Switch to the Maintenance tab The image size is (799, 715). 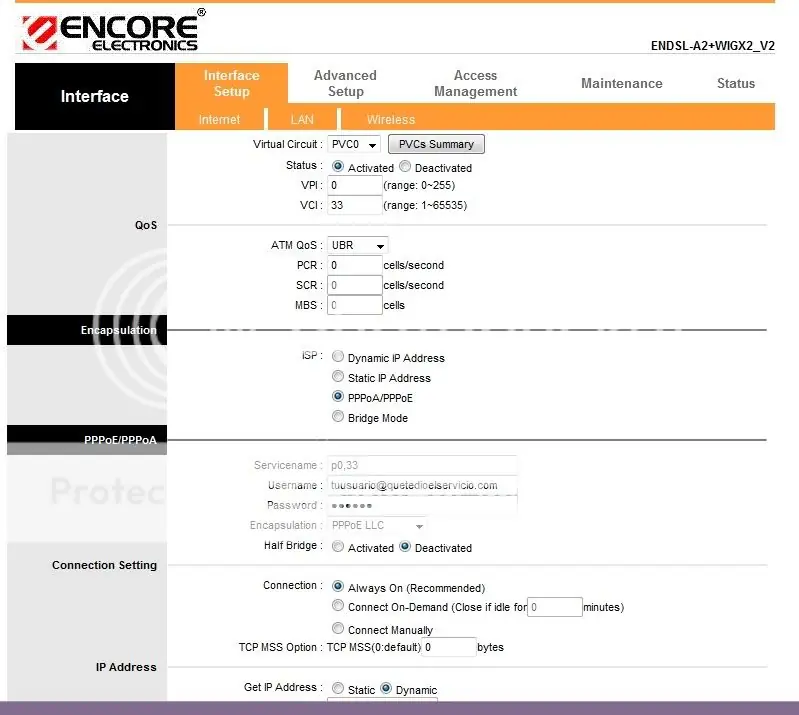[622, 83]
